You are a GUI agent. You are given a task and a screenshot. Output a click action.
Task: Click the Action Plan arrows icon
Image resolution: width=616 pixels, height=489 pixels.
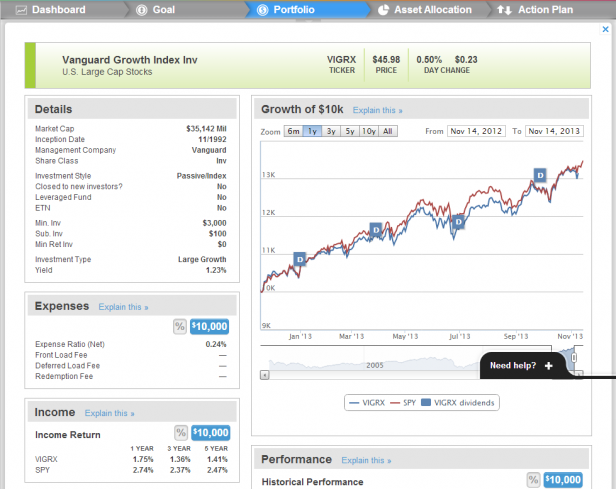click(x=503, y=10)
